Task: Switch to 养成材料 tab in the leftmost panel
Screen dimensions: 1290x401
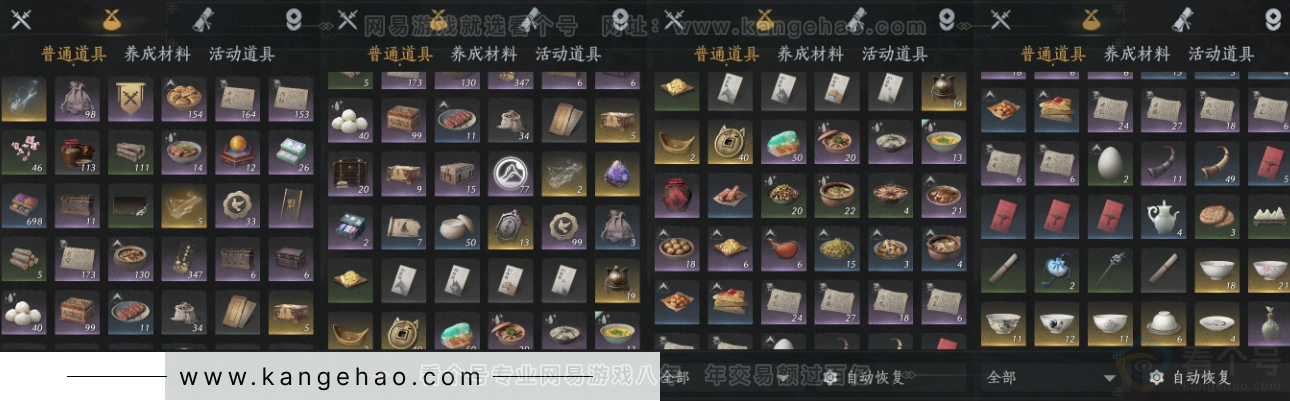Action: point(158,54)
